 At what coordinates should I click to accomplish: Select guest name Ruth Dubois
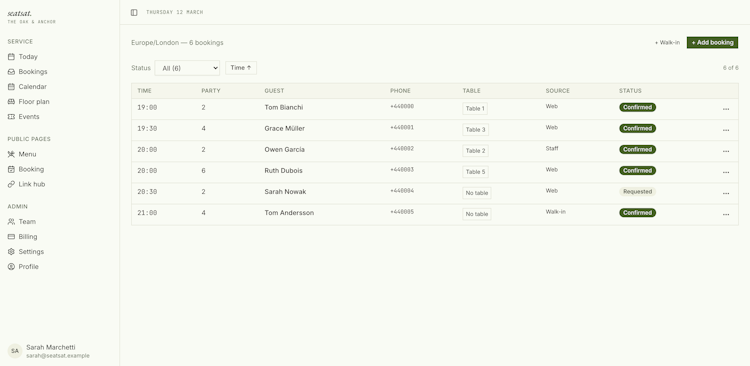coord(283,170)
